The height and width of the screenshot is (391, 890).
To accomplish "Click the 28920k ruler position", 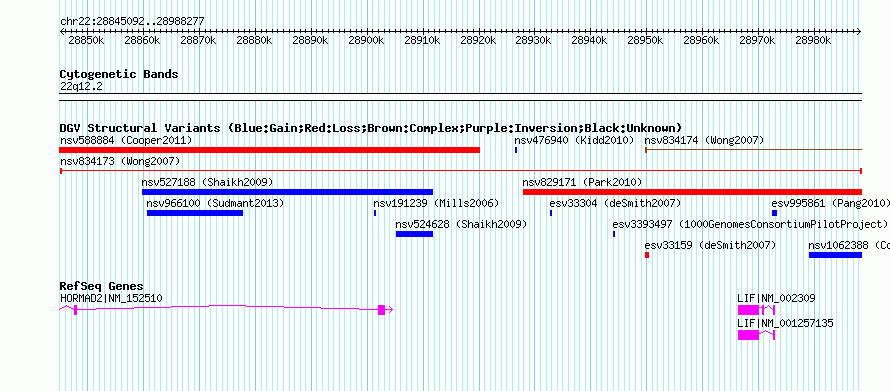I will pyautogui.click(x=478, y=40).
